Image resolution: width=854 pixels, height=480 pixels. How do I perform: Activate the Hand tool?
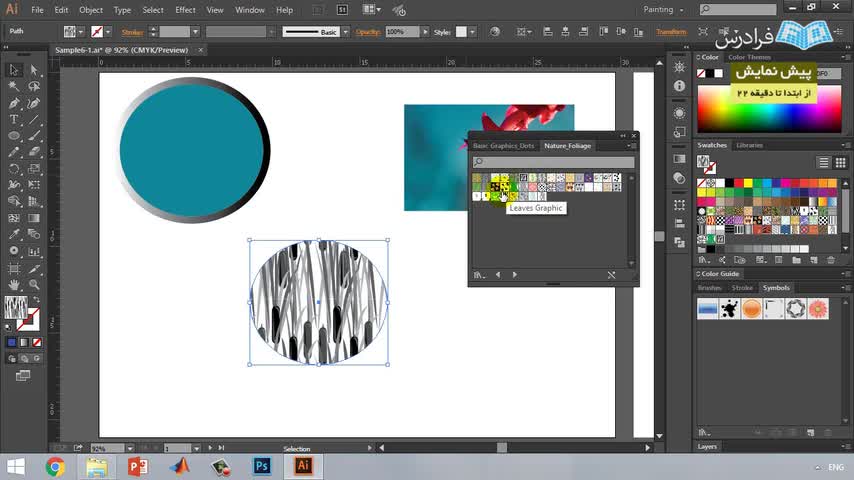tap(14, 284)
